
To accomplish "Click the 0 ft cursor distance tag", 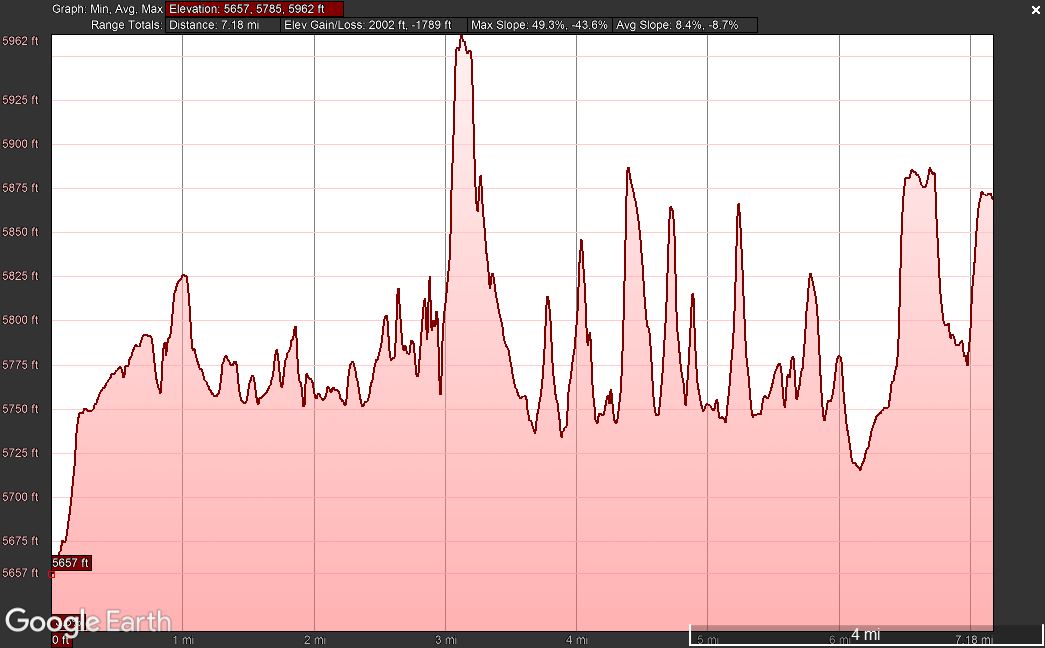I will (x=61, y=640).
